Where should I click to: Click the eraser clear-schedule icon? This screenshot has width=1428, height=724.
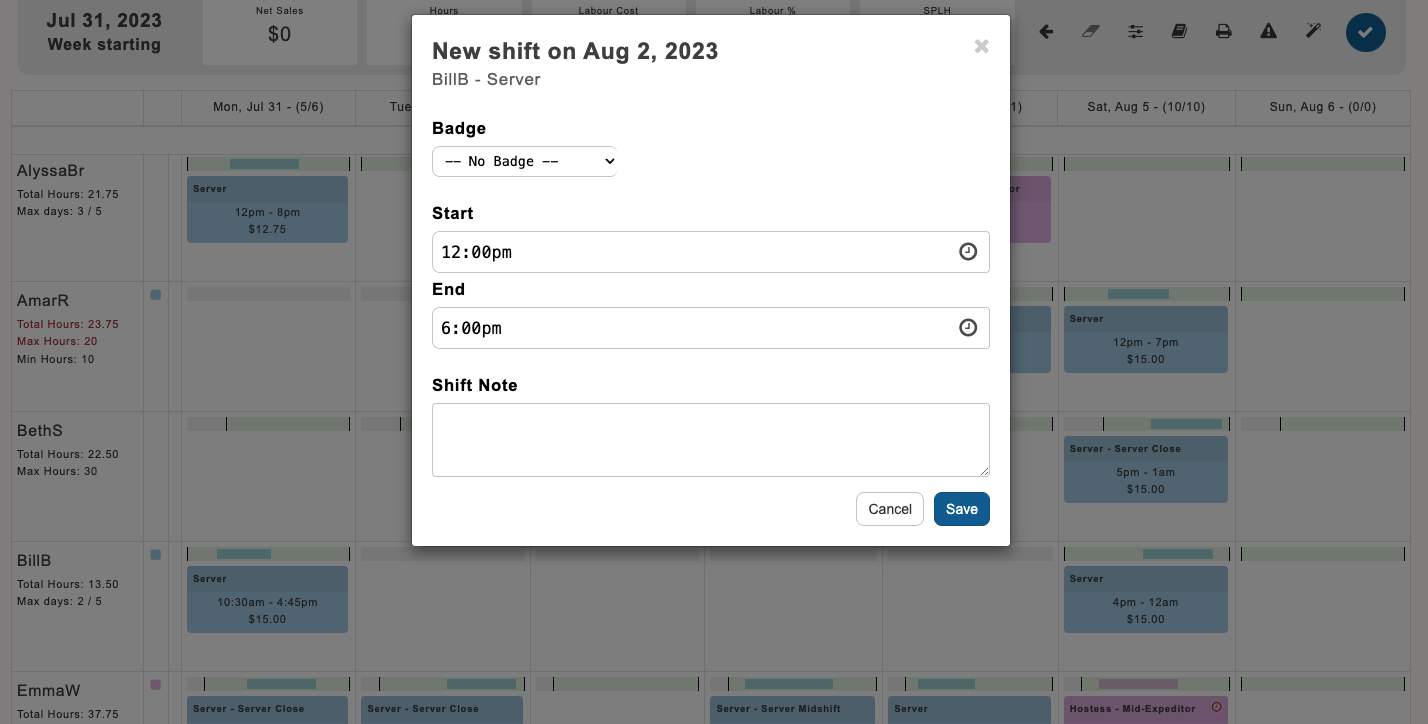point(1091,31)
